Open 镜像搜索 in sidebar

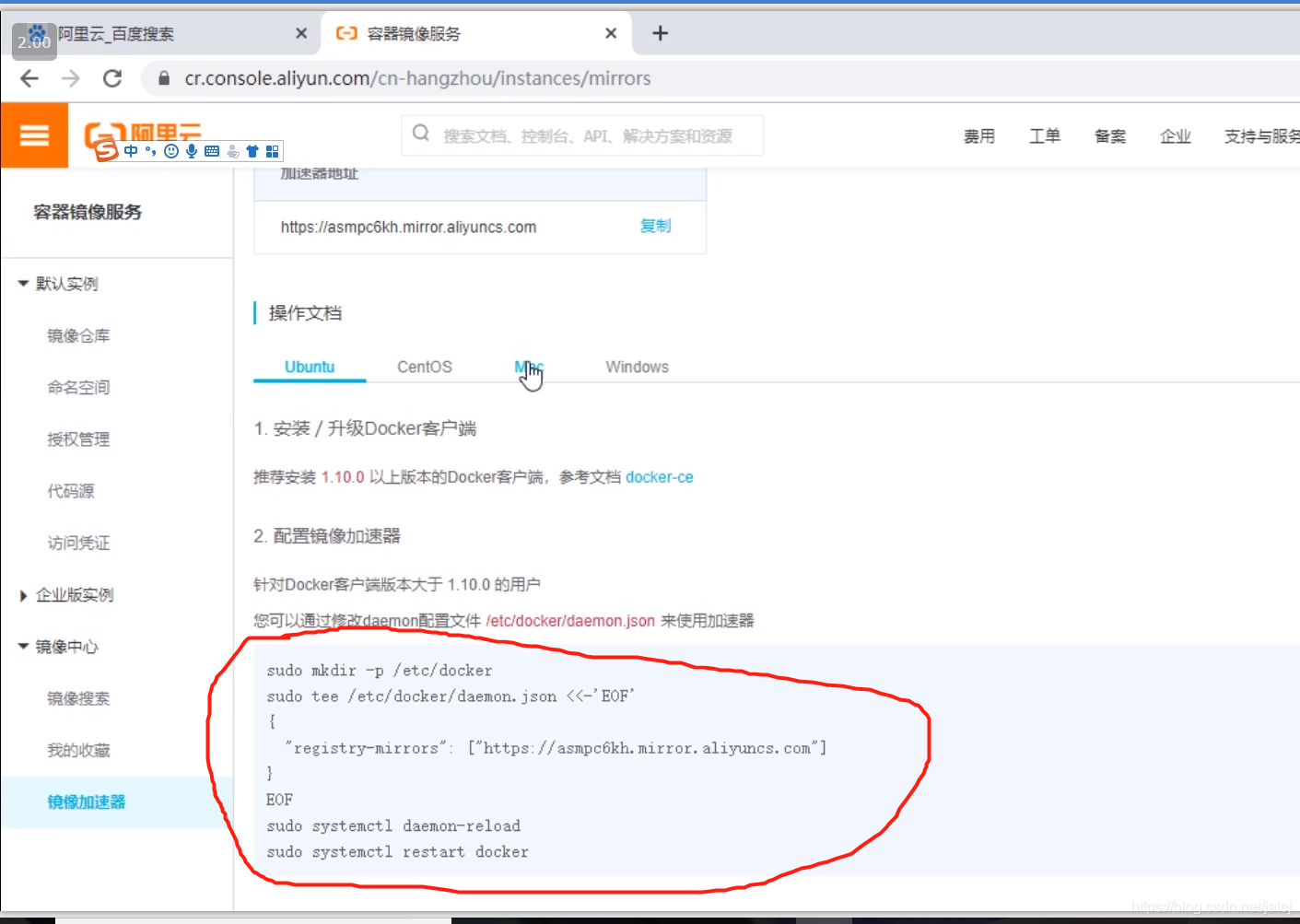pos(78,698)
